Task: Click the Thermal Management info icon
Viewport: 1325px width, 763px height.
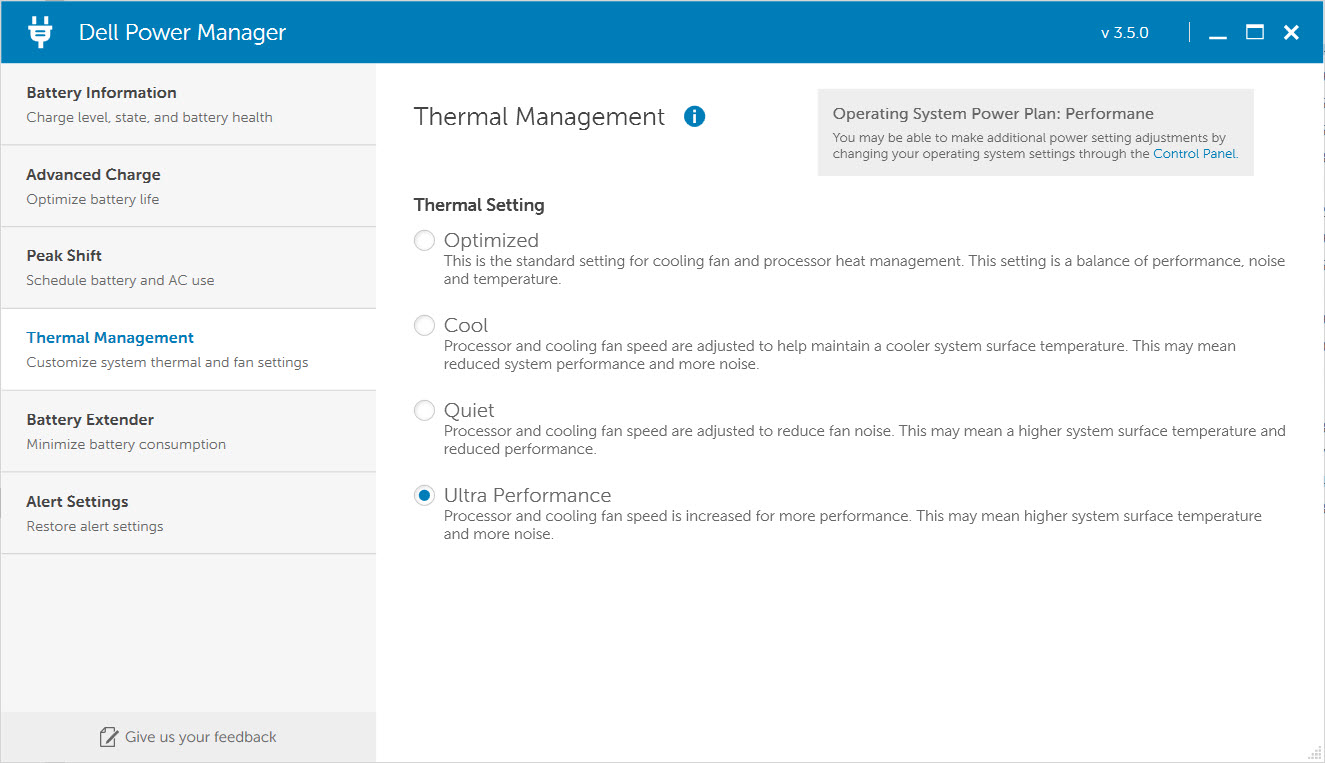Action: pyautogui.click(x=694, y=117)
